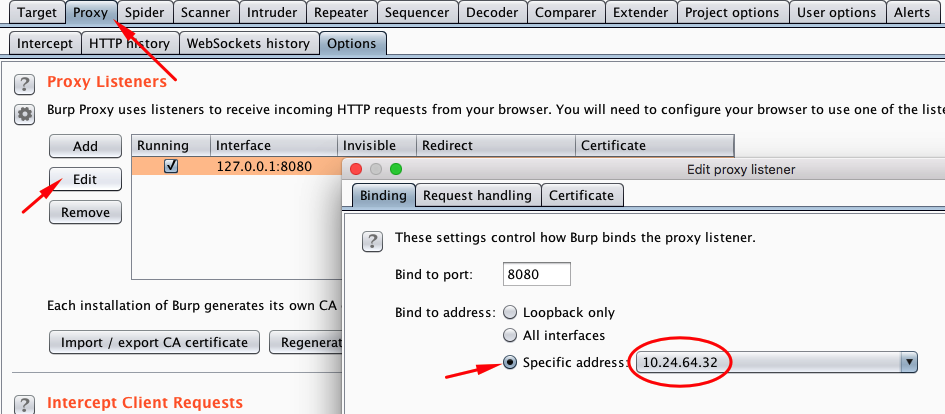The height and width of the screenshot is (414, 945).
Task: Open Decoder tab
Action: (x=492, y=12)
